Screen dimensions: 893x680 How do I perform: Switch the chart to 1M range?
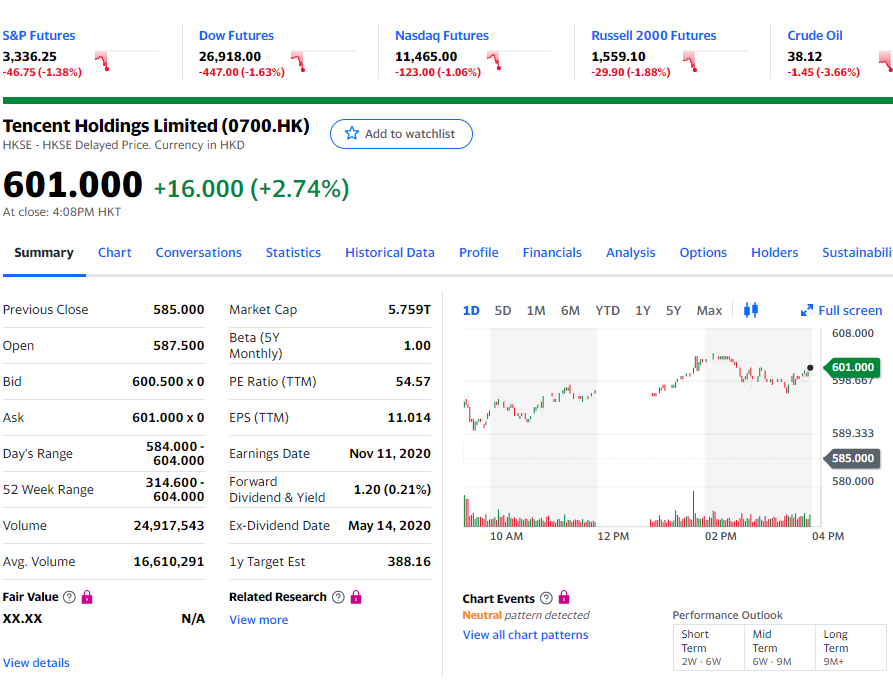coord(536,310)
